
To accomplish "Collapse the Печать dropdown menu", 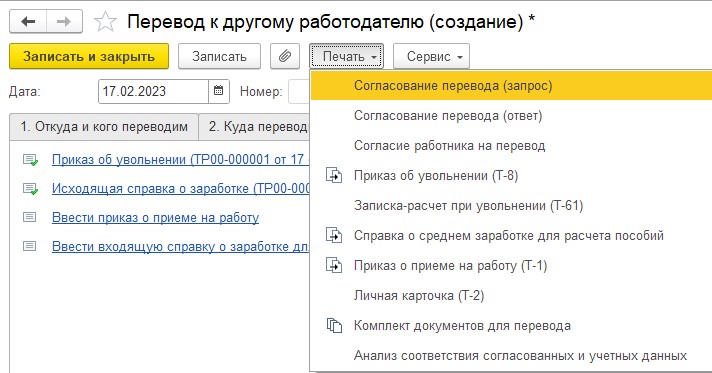I will (x=347, y=56).
